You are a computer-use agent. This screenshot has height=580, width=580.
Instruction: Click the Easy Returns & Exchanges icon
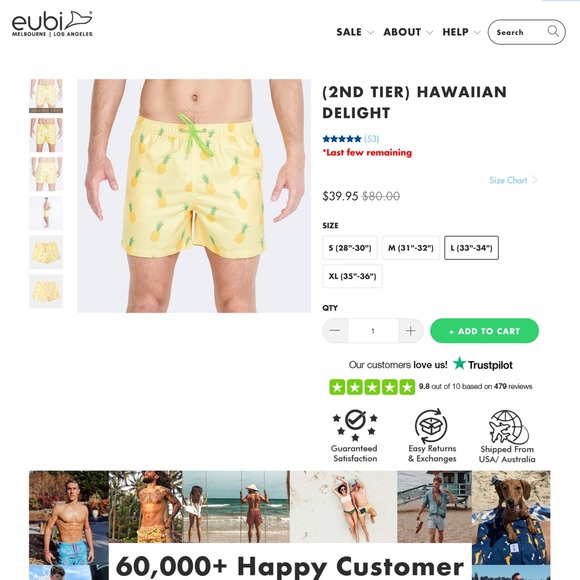(431, 425)
